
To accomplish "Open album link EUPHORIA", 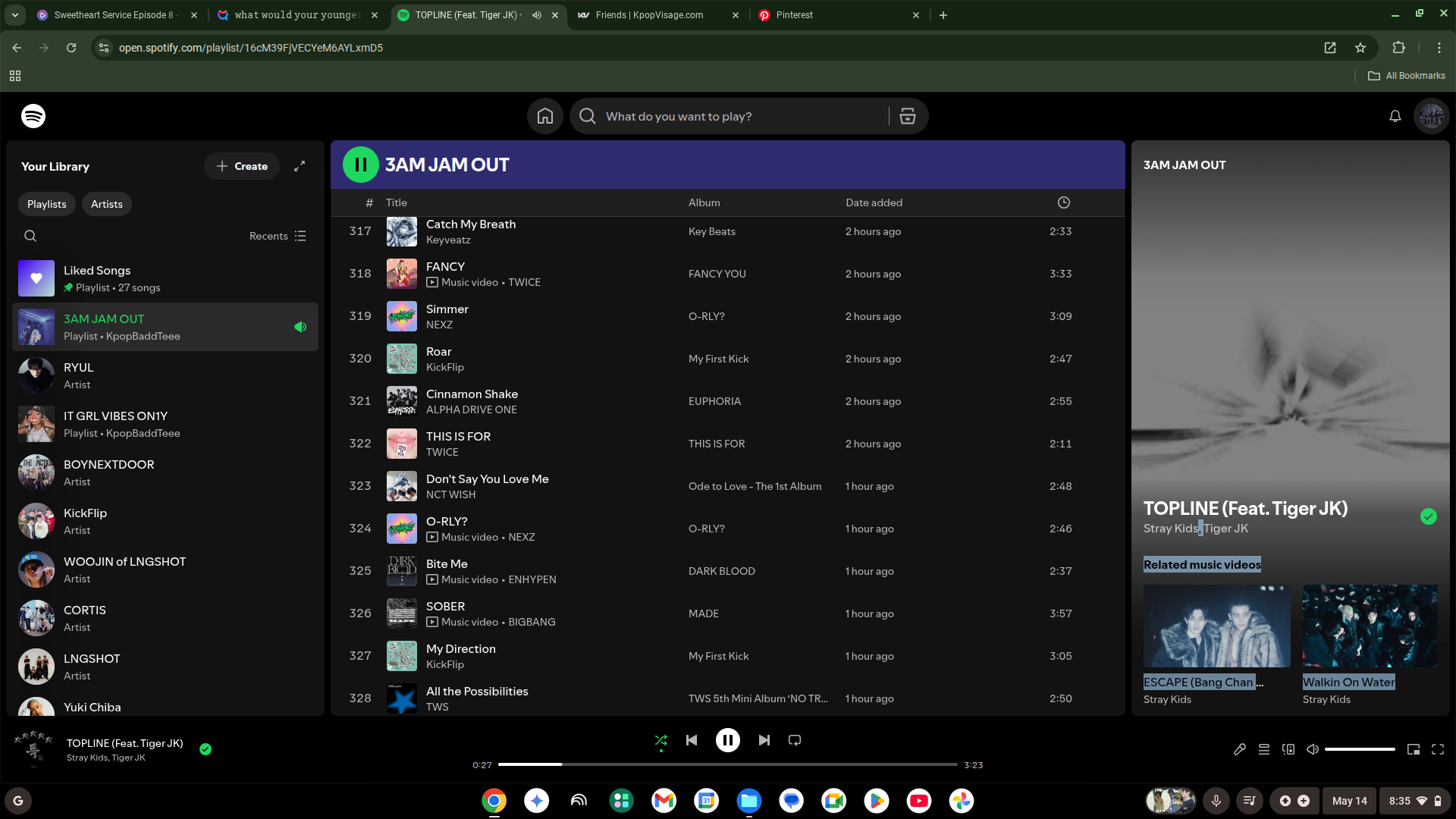I will [715, 401].
